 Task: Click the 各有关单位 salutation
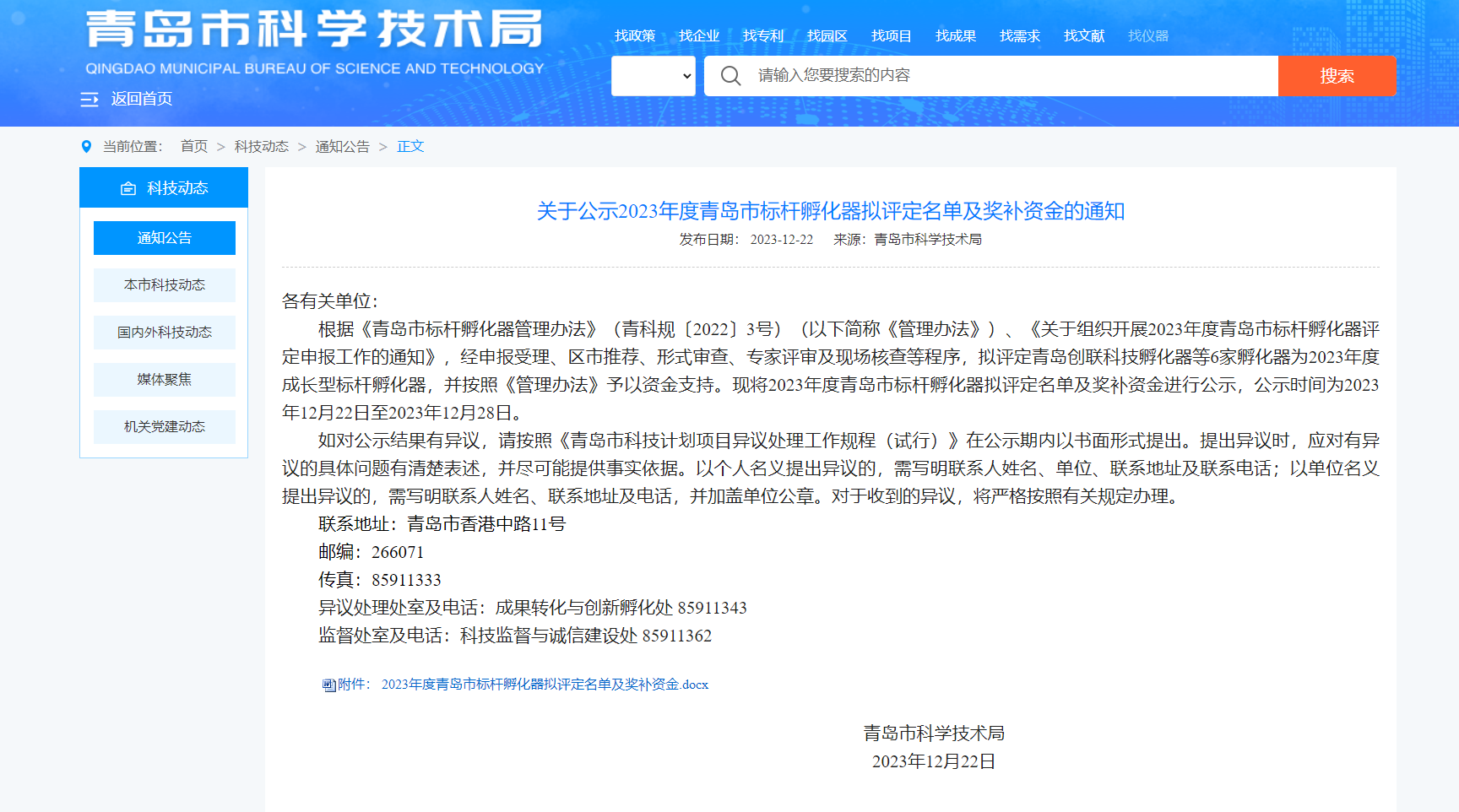tap(330, 301)
